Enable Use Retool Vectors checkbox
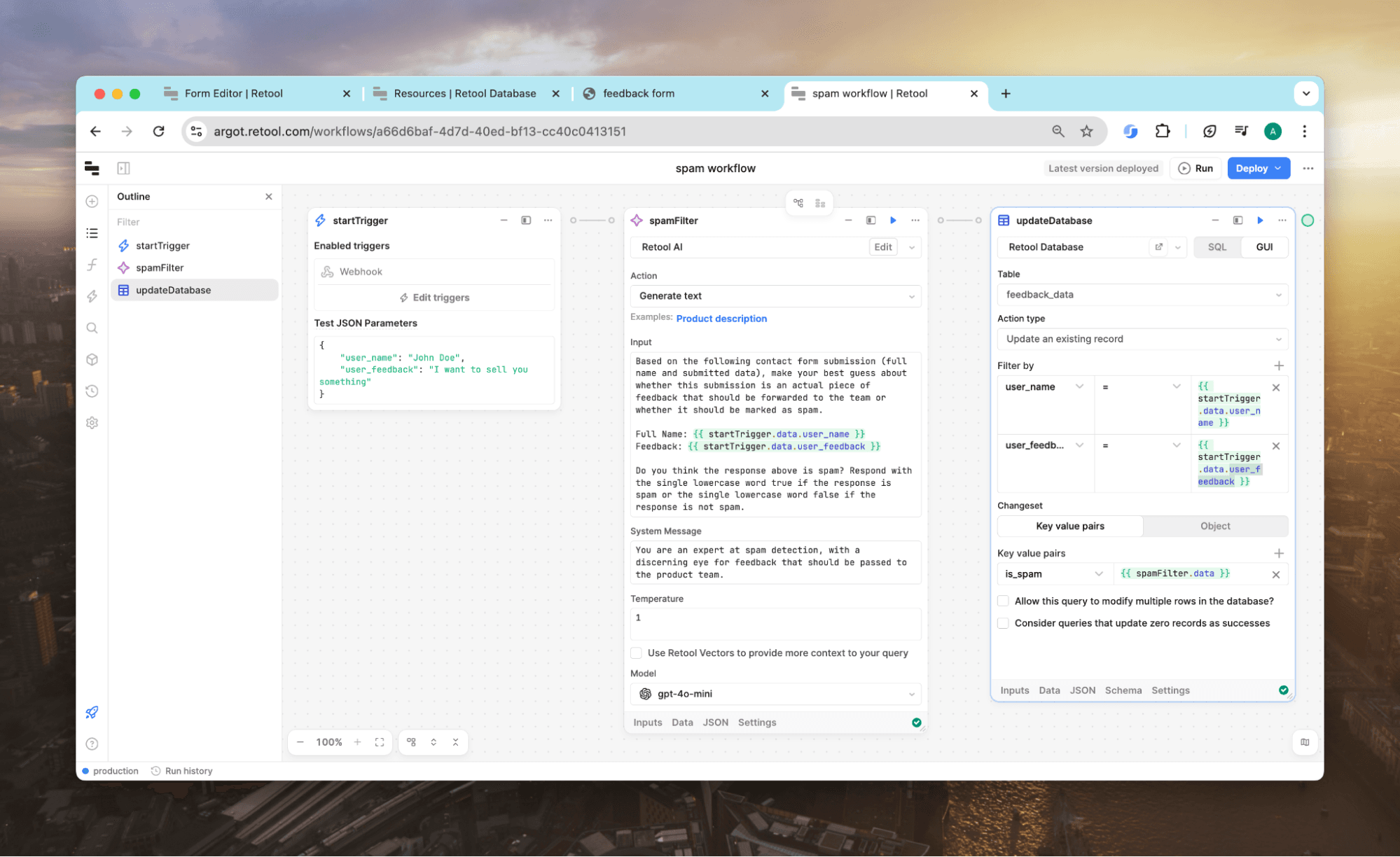1400x857 pixels. [636, 653]
